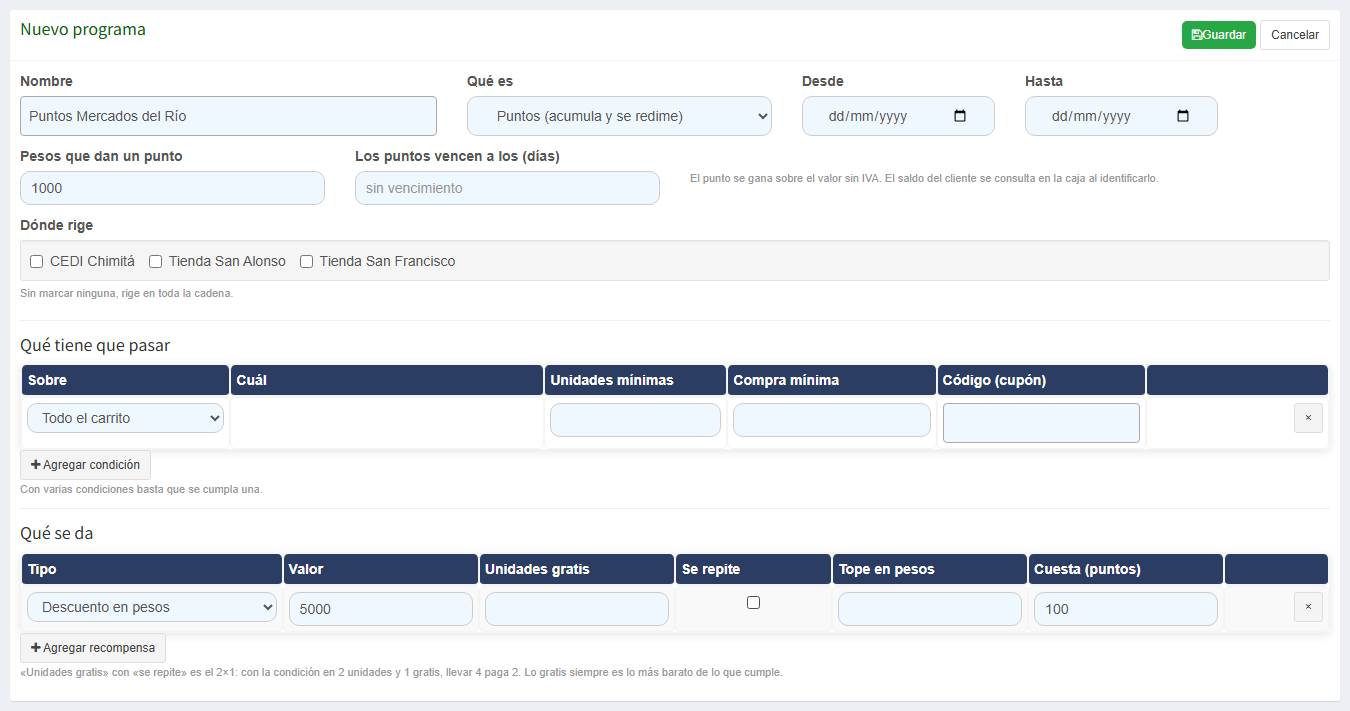The image size is (1350, 711).
Task: Open the Tipo dropdown with Descuento en pesos
Action: 152,607
